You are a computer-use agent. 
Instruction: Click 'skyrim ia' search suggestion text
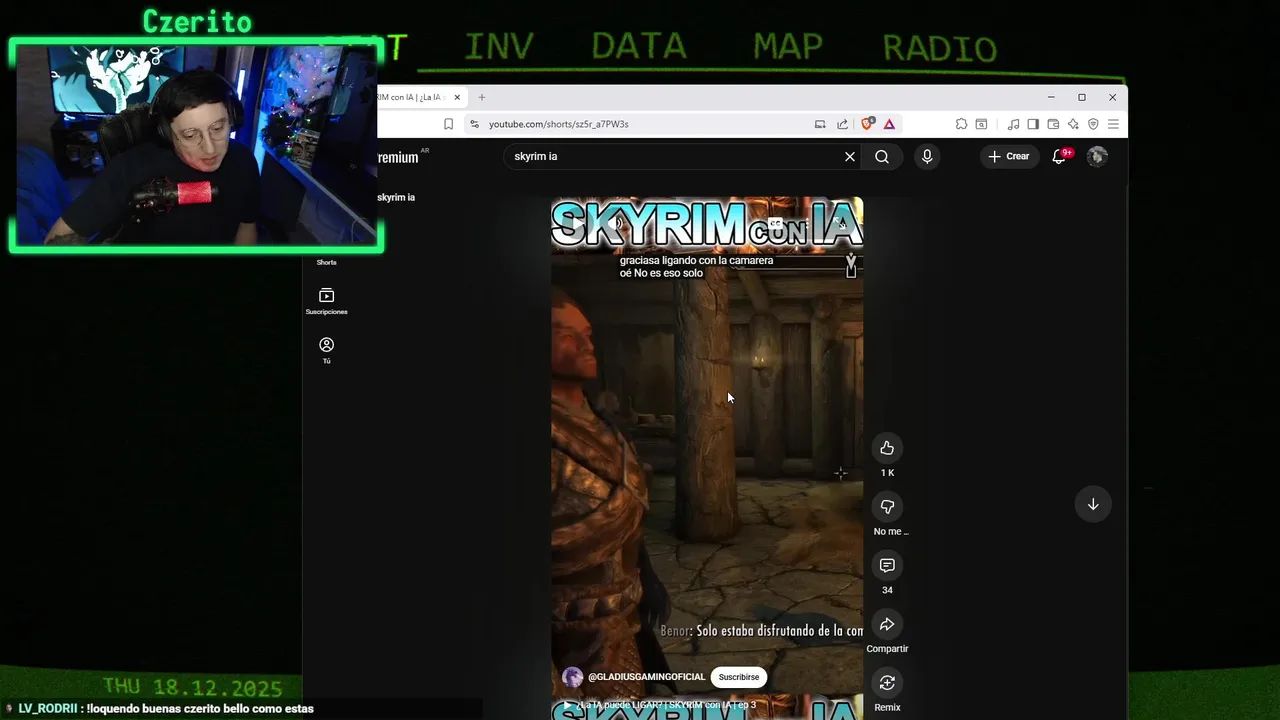point(396,197)
